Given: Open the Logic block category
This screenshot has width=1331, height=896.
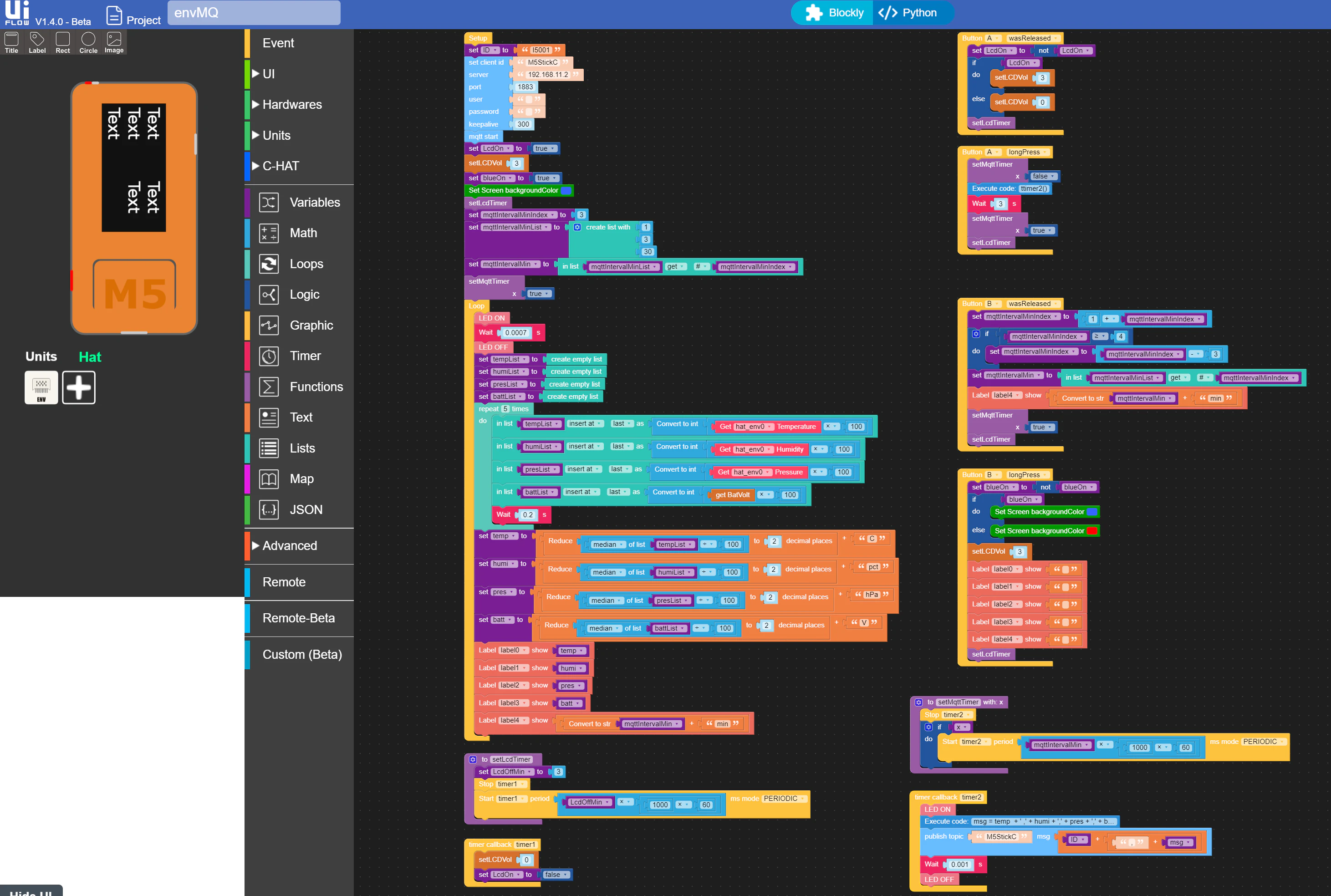Looking at the screenshot, I should (300, 294).
